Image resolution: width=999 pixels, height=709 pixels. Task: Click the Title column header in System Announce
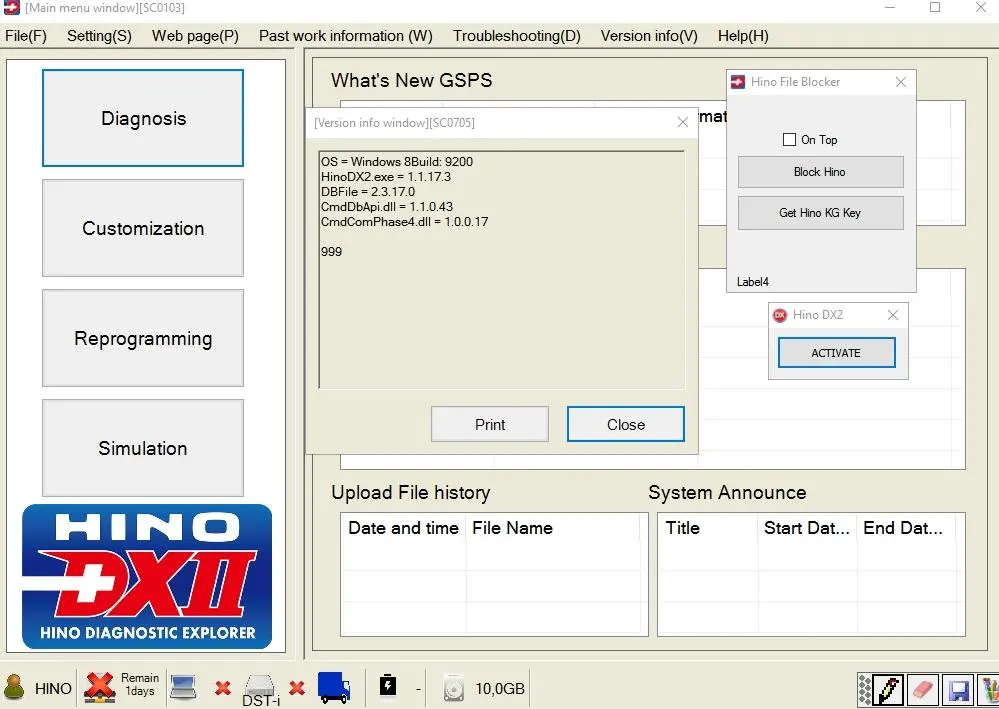point(708,528)
